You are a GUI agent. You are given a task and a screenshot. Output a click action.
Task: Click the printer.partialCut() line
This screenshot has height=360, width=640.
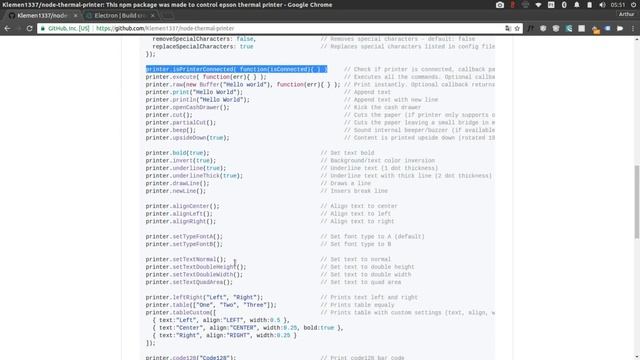click(181, 122)
